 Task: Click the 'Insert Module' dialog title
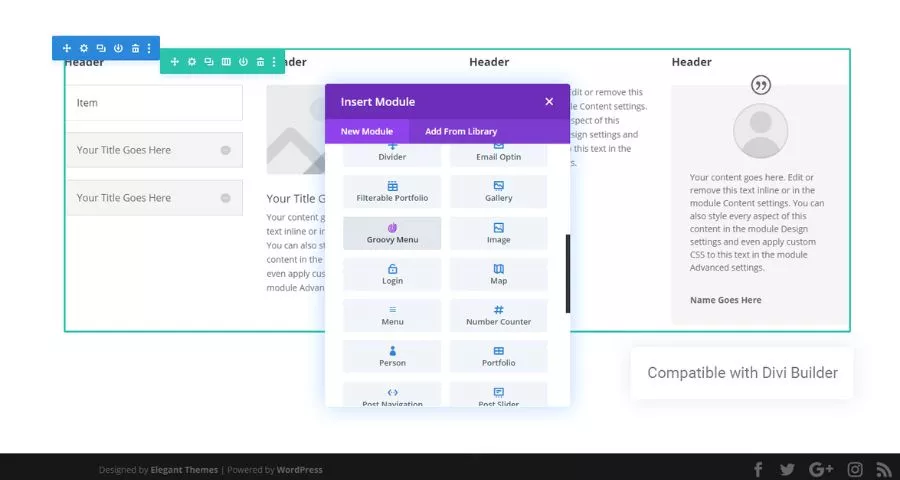(378, 102)
